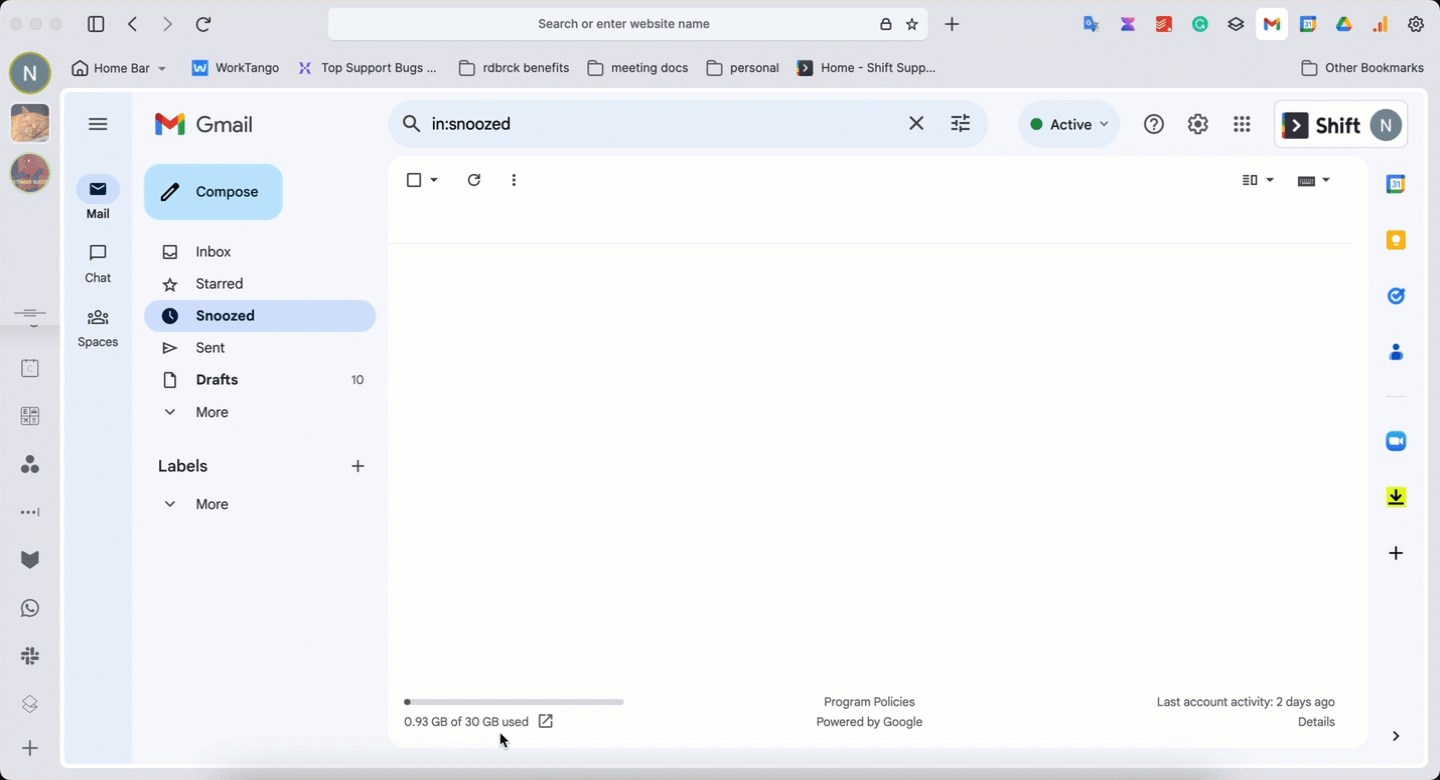Click the Compose button
The image size is (1440, 780).
click(x=213, y=192)
